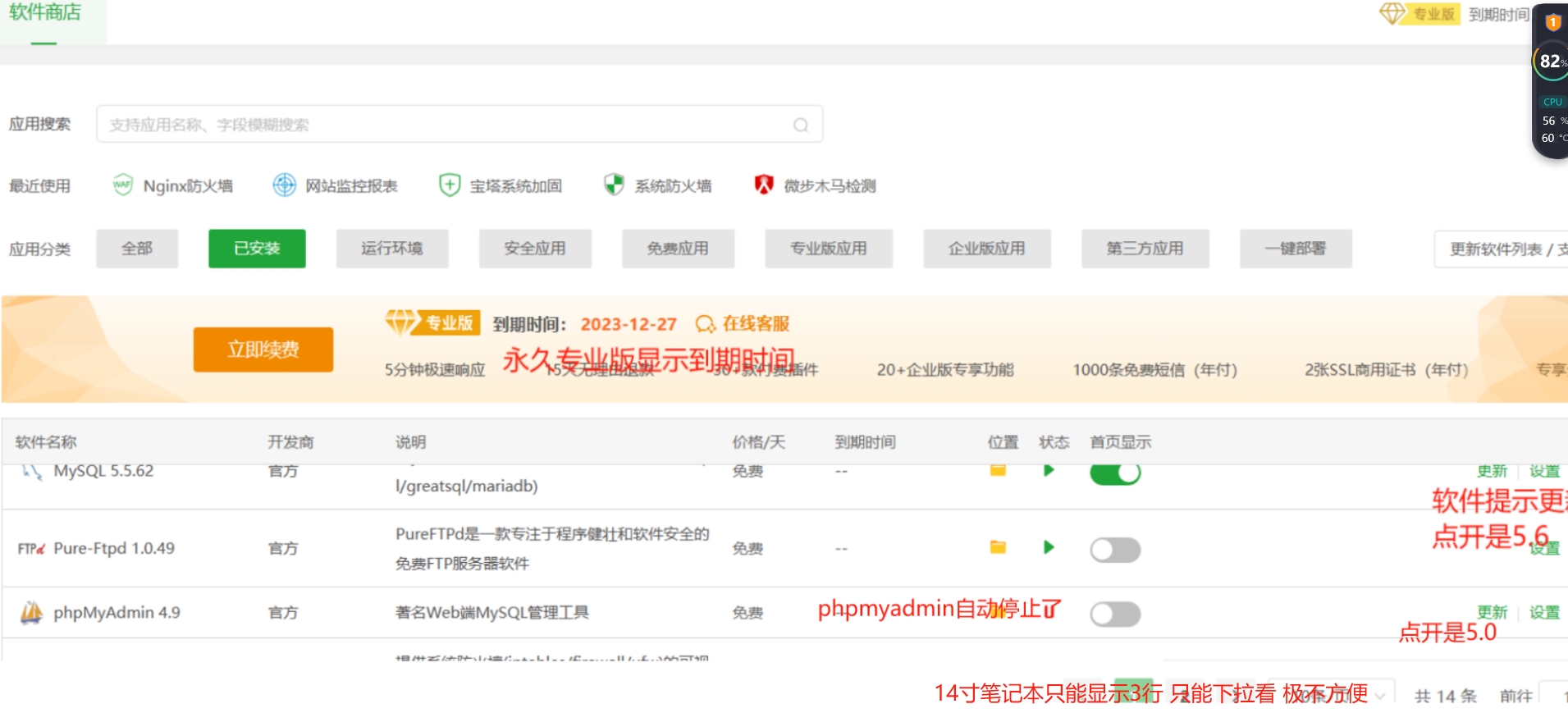Image resolution: width=1568 pixels, height=722 pixels.
Task: Click the search magnifier icon
Action: coord(801,125)
